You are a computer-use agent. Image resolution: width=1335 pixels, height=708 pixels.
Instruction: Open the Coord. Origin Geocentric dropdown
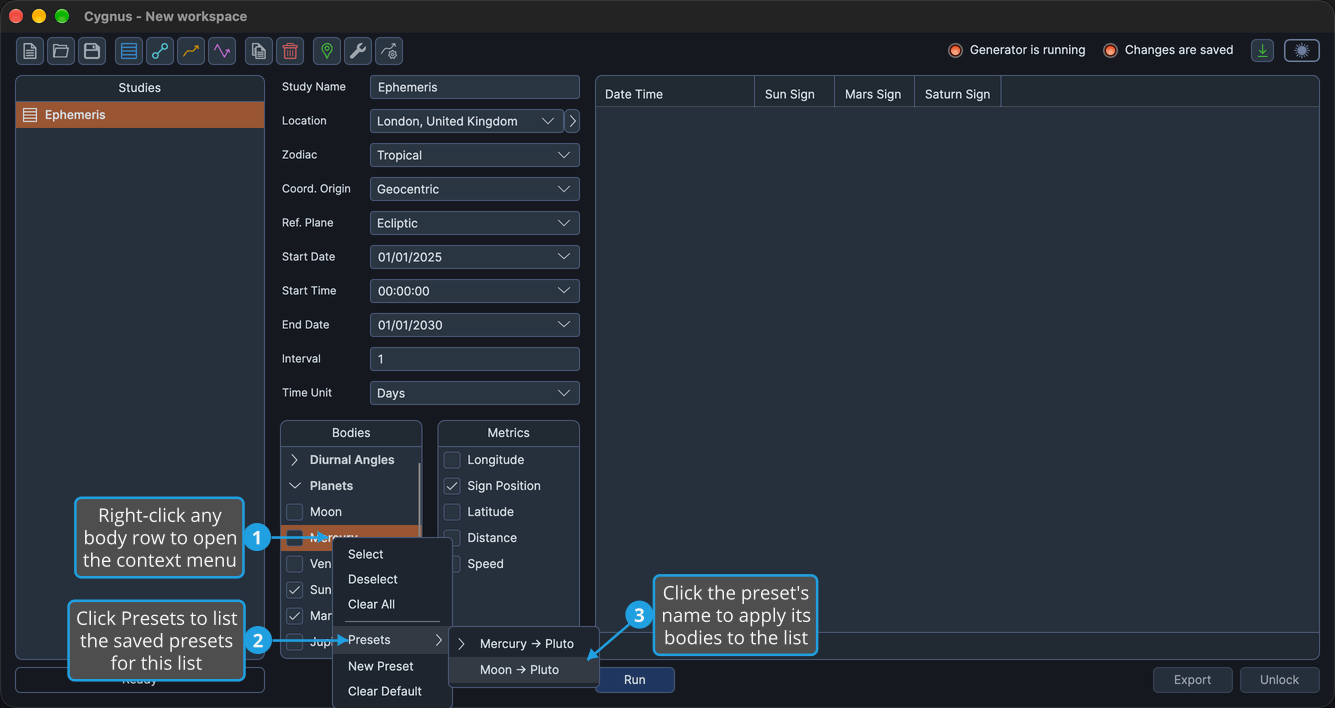[x=475, y=189]
